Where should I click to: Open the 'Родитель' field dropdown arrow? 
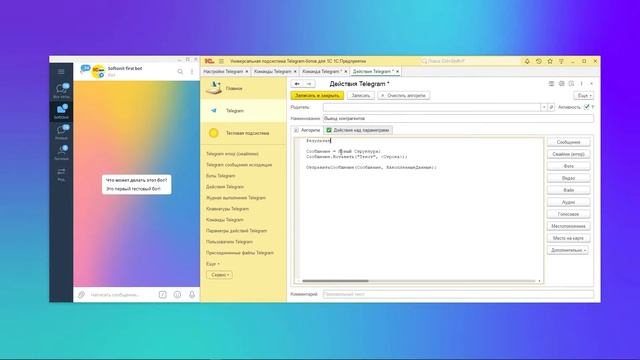pos(544,107)
